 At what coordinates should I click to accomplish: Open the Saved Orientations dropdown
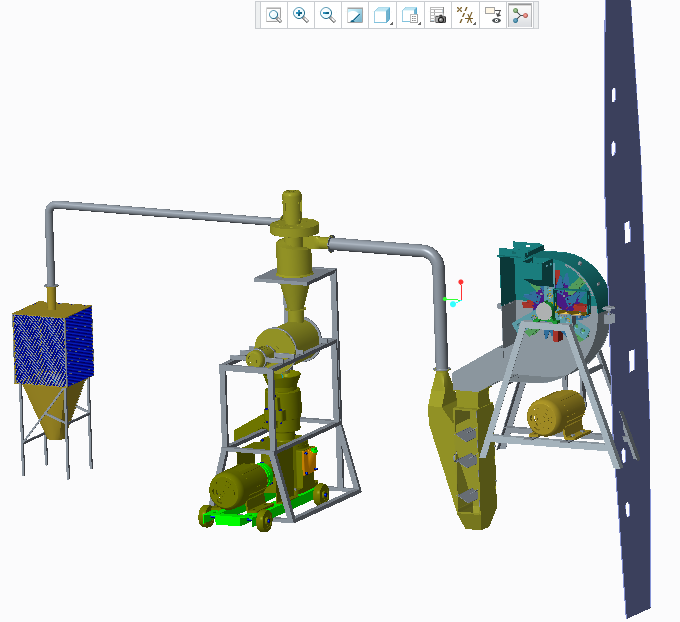(x=410, y=15)
